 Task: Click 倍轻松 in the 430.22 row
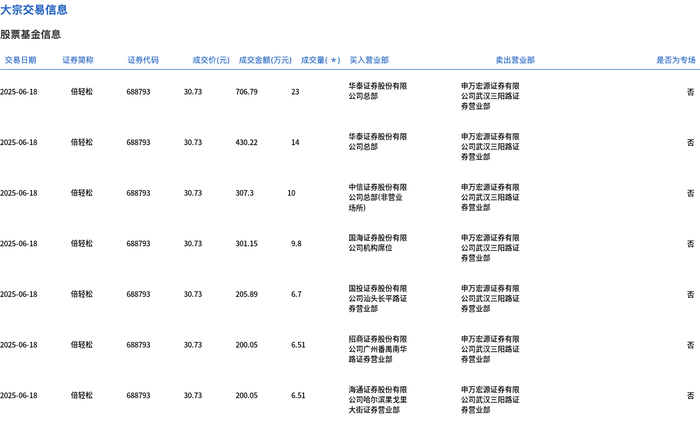[82, 142]
